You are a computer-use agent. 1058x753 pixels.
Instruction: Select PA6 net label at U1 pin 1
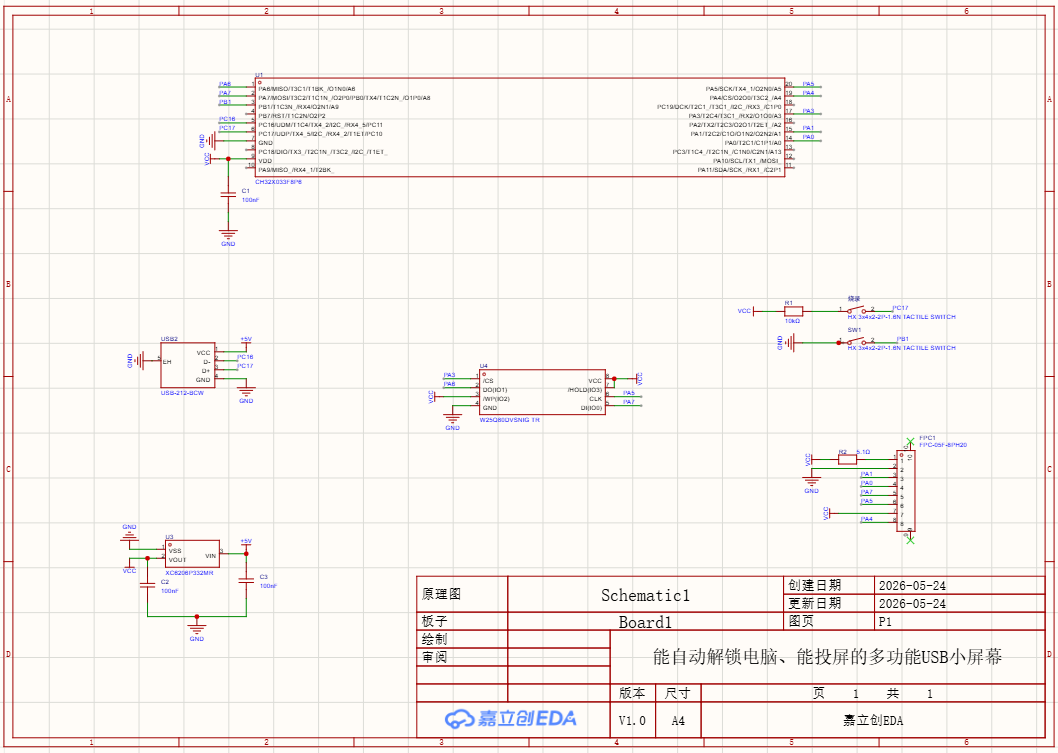pos(225,84)
